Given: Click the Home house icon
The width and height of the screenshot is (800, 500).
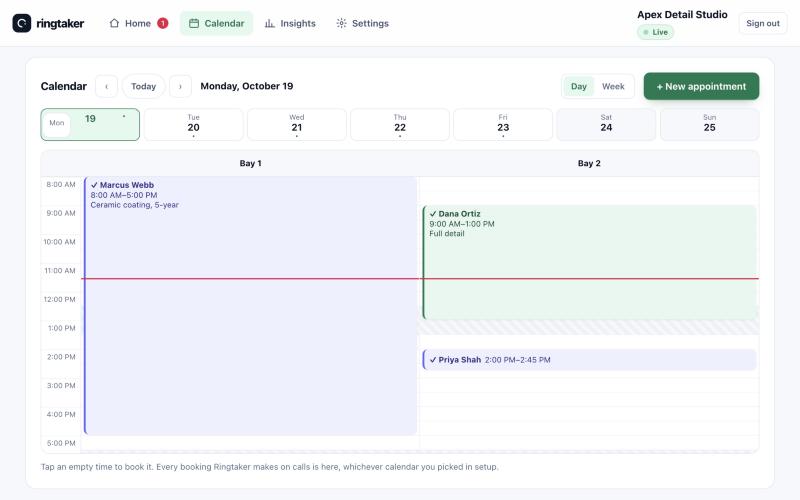Looking at the screenshot, I should [x=114, y=23].
